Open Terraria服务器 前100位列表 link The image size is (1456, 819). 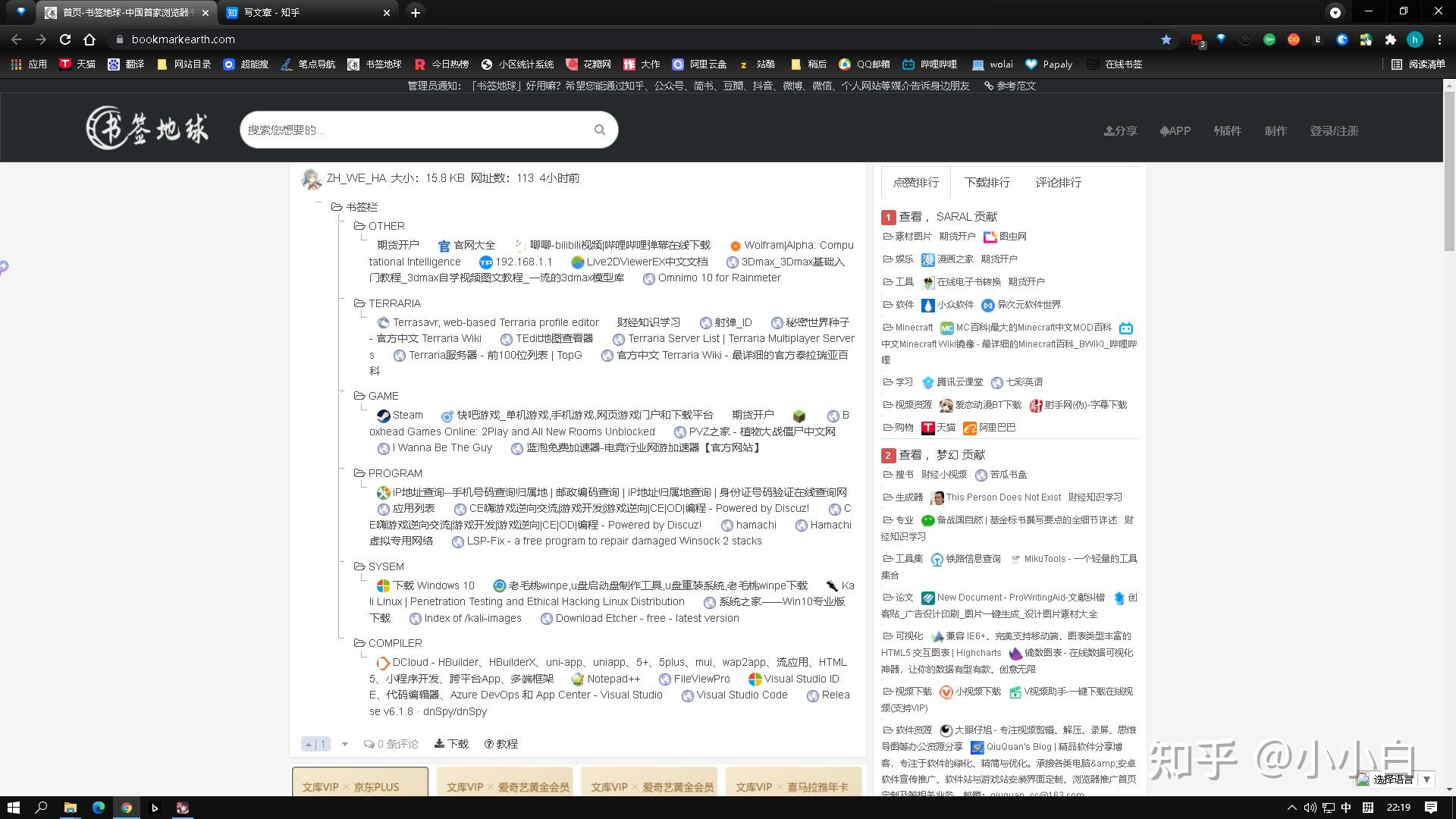(488, 355)
